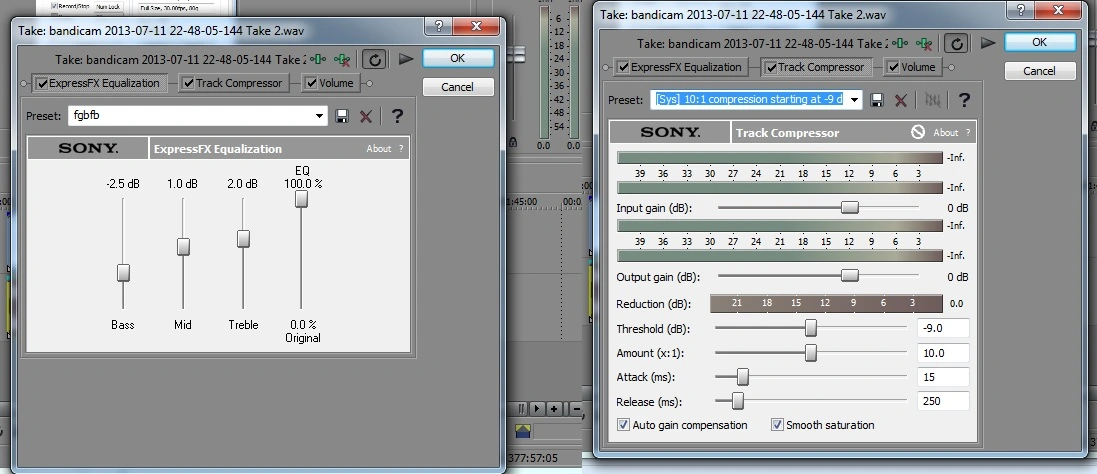Image resolution: width=1097 pixels, height=474 pixels.
Task: Save the 10:1 compression preset
Action: [x=877, y=100]
